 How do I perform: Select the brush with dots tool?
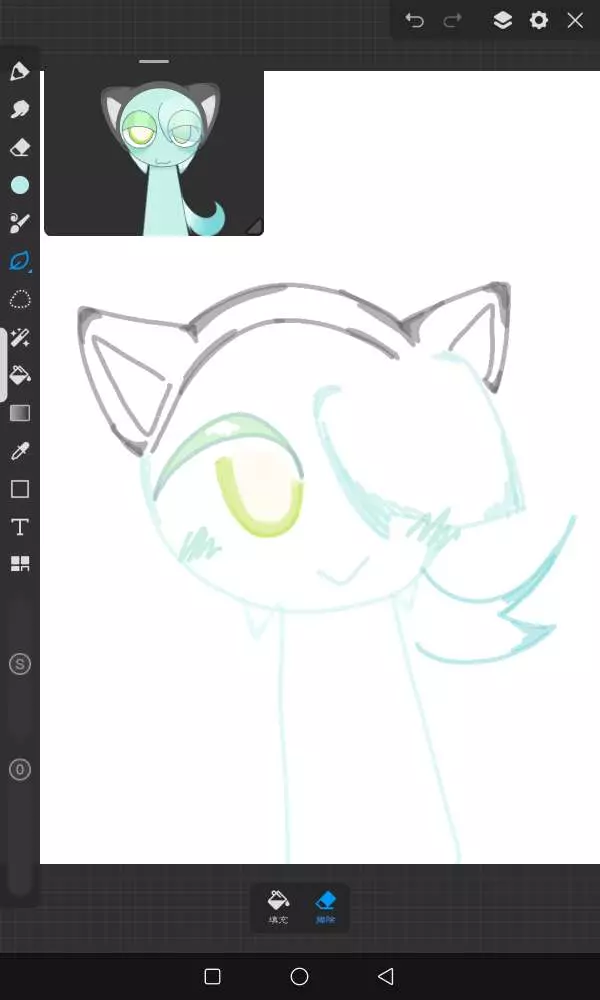tap(20, 223)
